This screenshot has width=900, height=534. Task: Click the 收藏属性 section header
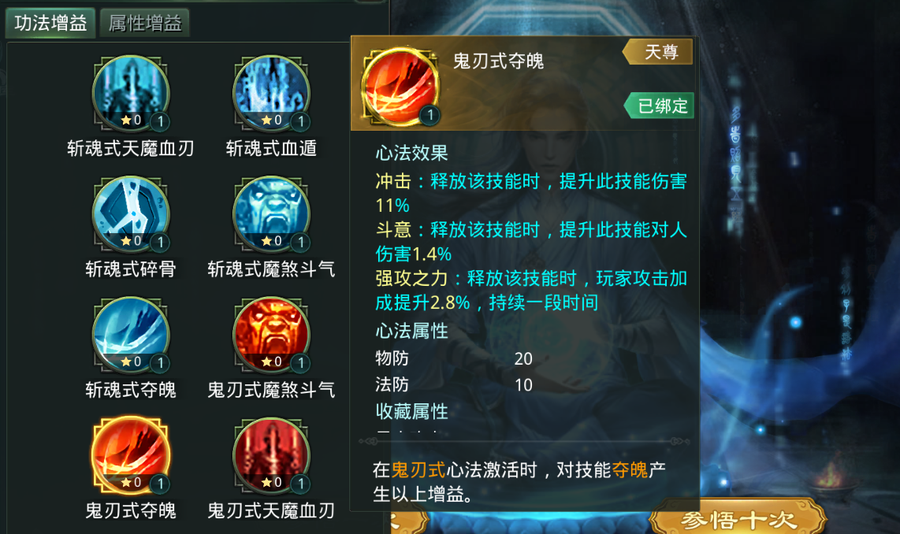click(412, 411)
